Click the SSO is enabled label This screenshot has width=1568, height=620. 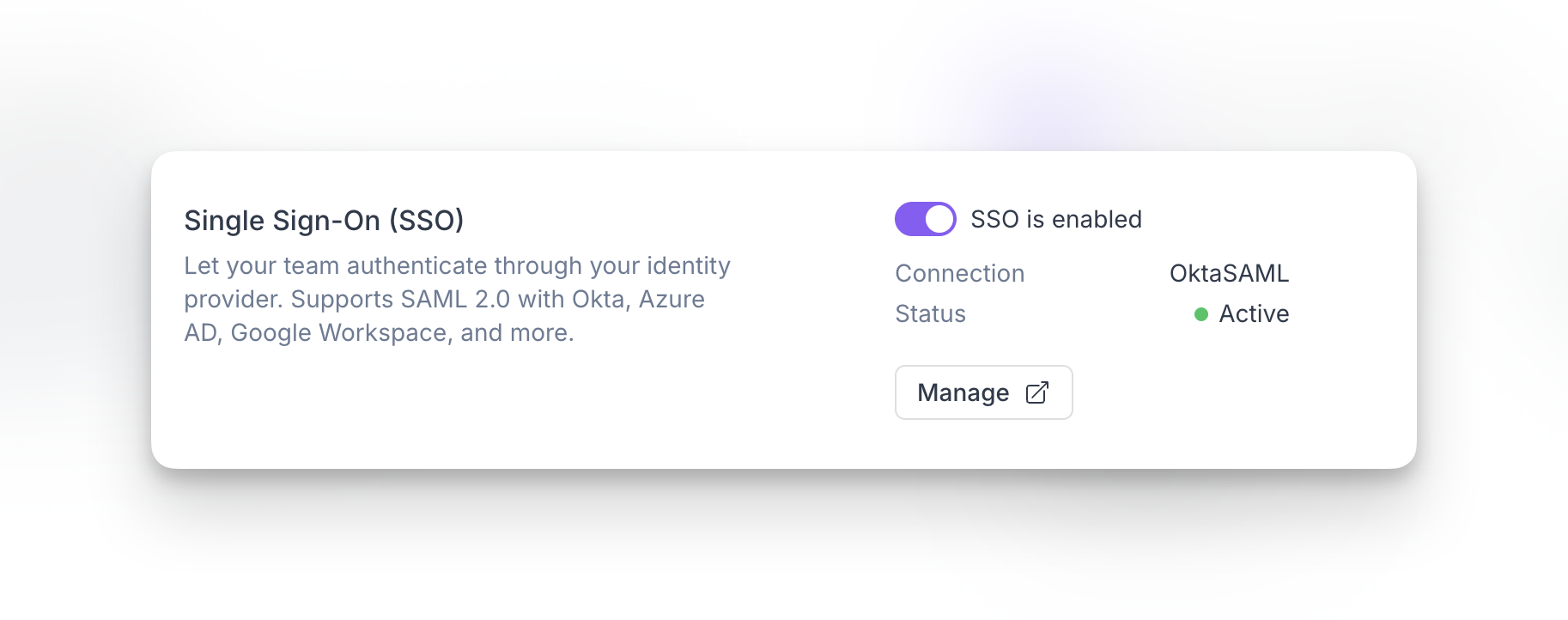pyautogui.click(x=1056, y=219)
